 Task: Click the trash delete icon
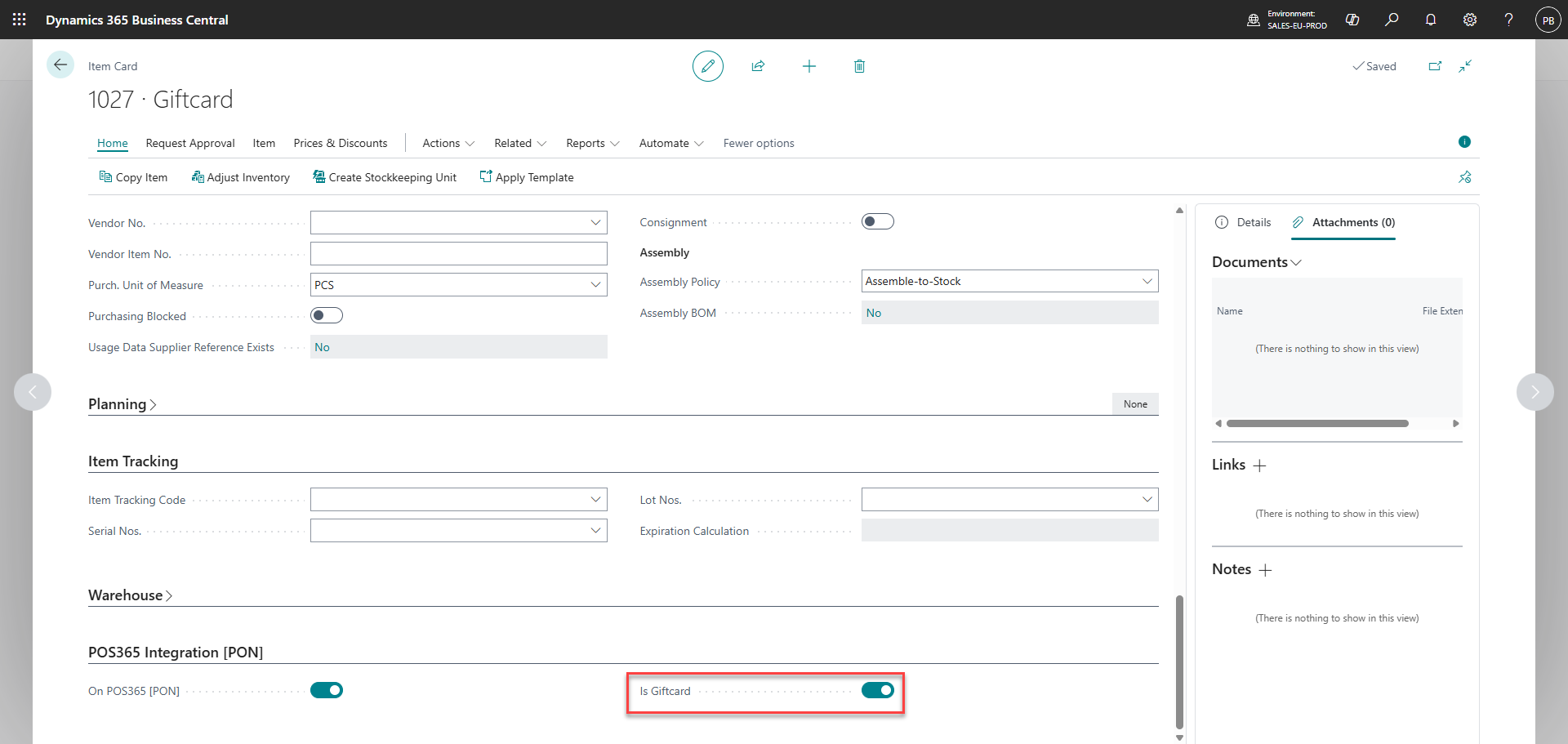pyautogui.click(x=859, y=66)
